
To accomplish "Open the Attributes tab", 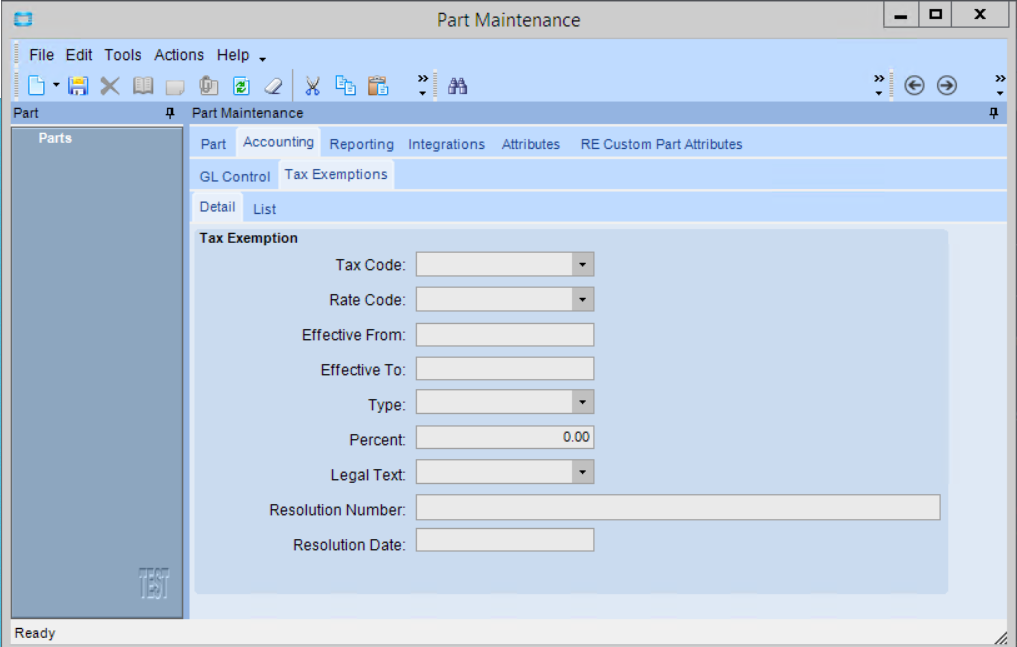I will point(531,144).
